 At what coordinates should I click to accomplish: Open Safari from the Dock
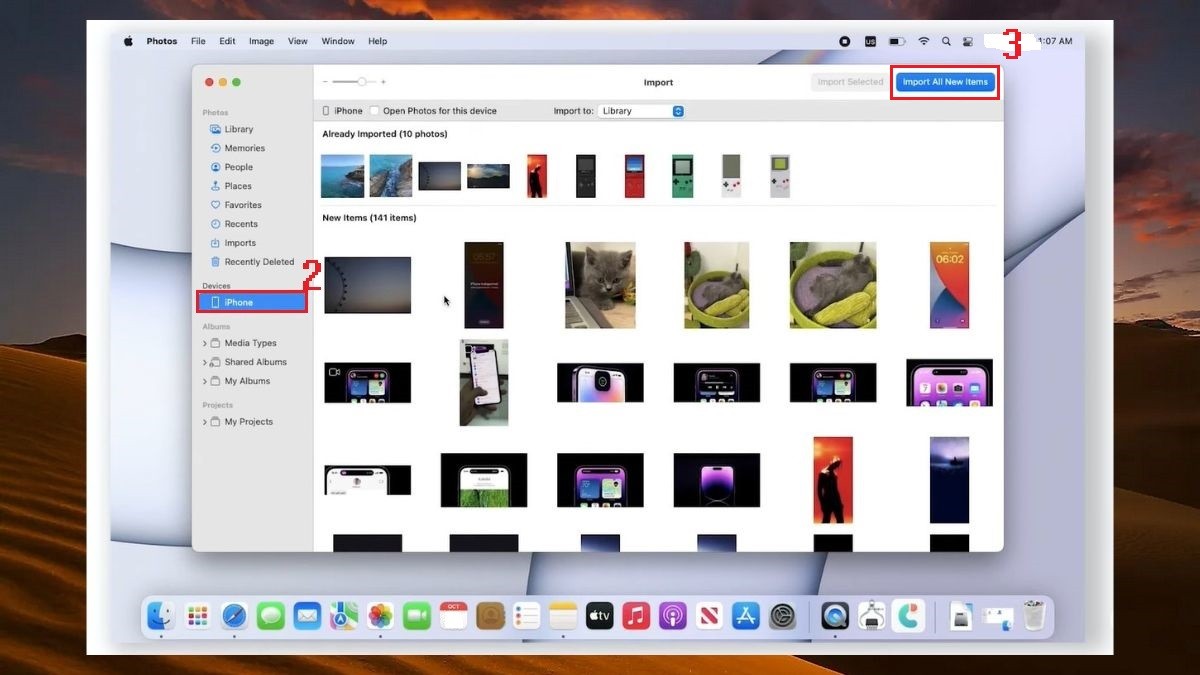pos(234,616)
